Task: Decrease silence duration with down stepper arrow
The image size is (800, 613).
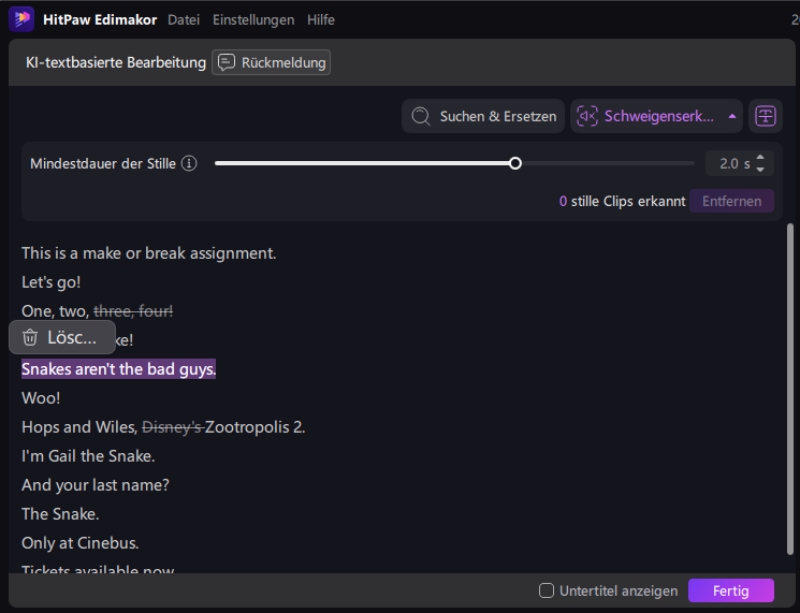Action: click(760, 169)
